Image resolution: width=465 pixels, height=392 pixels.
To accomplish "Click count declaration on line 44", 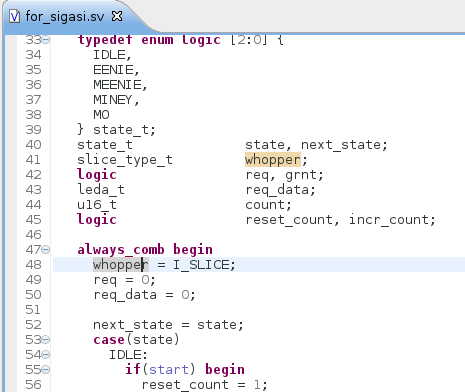I will pos(265,205).
